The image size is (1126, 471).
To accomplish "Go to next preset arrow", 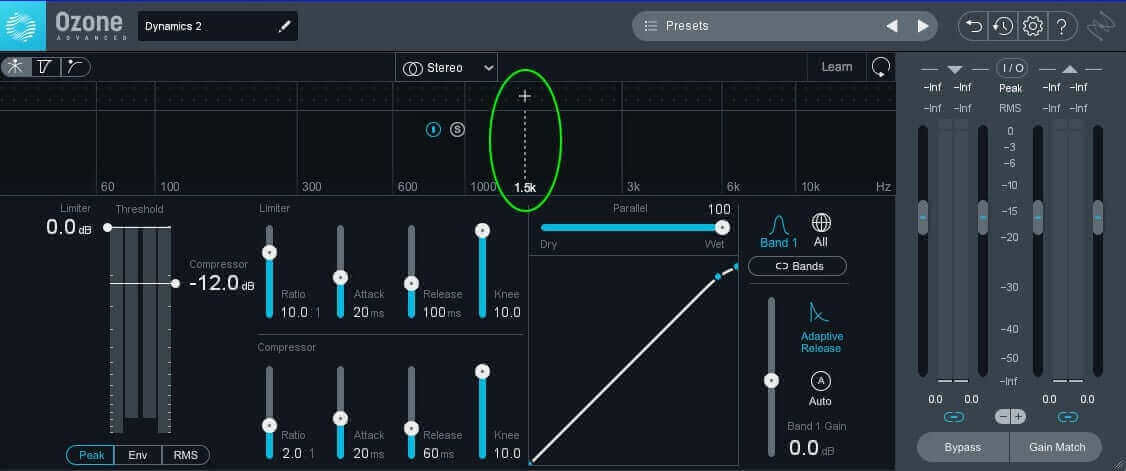I will click(923, 26).
